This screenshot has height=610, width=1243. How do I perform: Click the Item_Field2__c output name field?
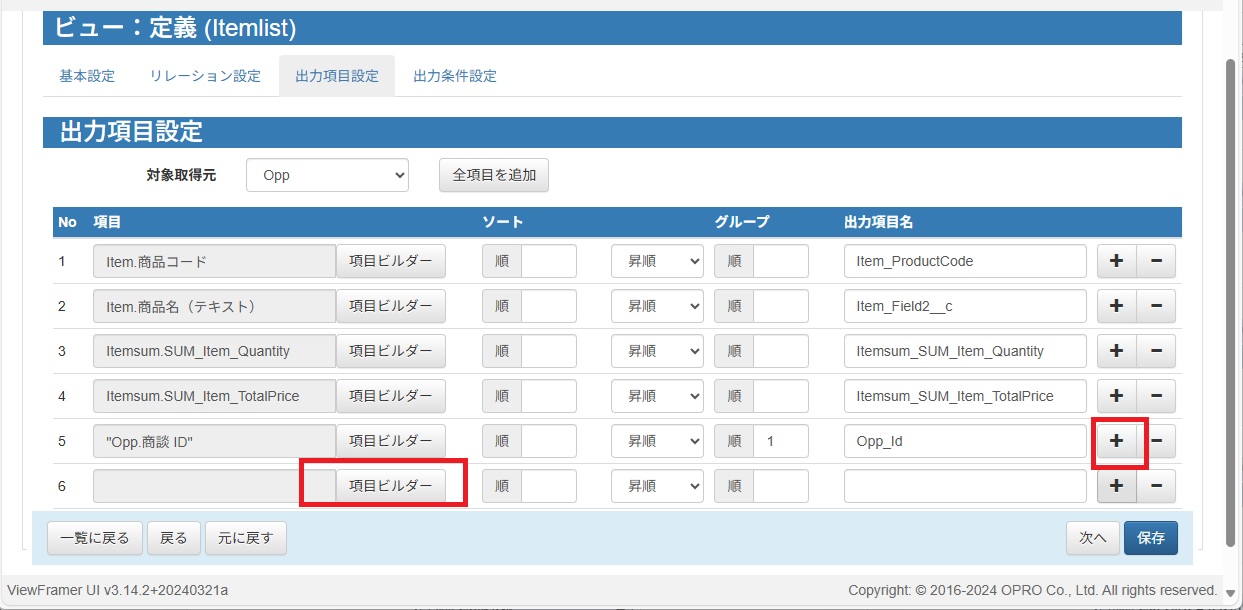tap(965, 306)
